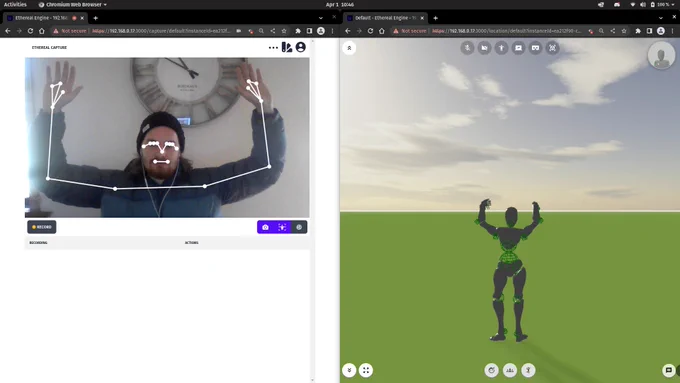This screenshot has height=383, width=680.
Task: Open the Chromium Web Browser app menu
Action: [72, 4]
